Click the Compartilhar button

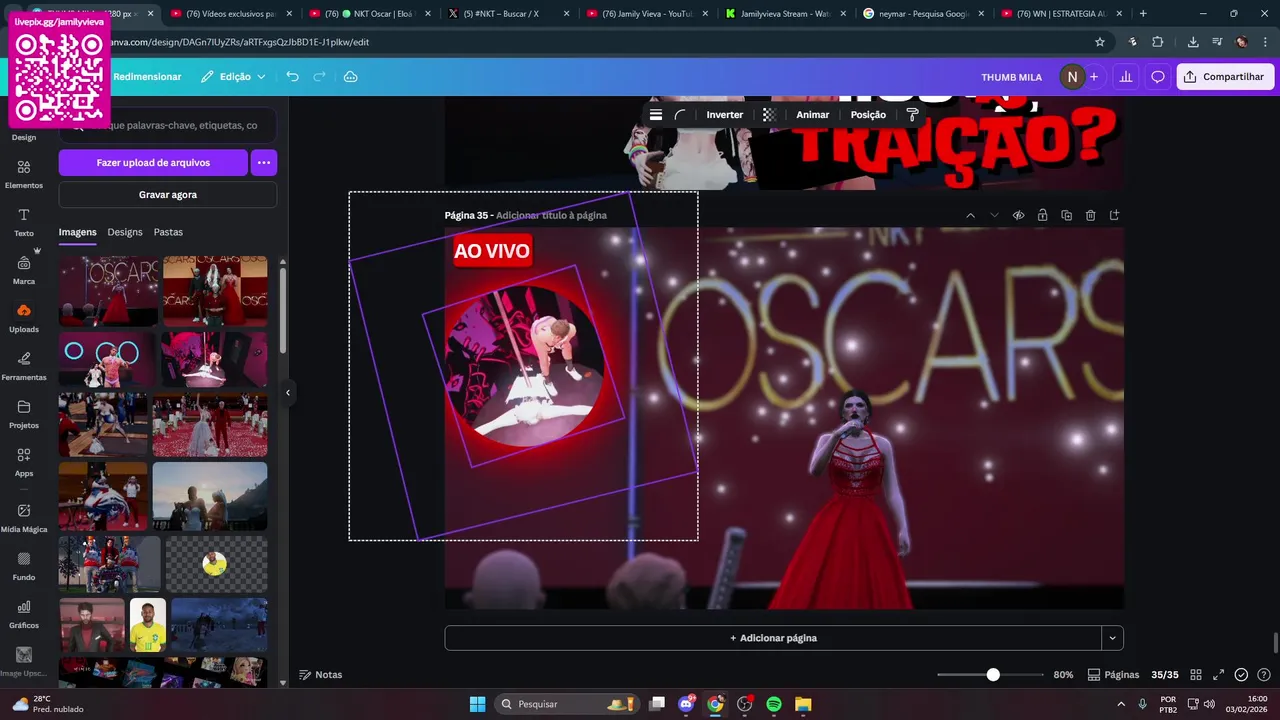pyautogui.click(x=1225, y=77)
